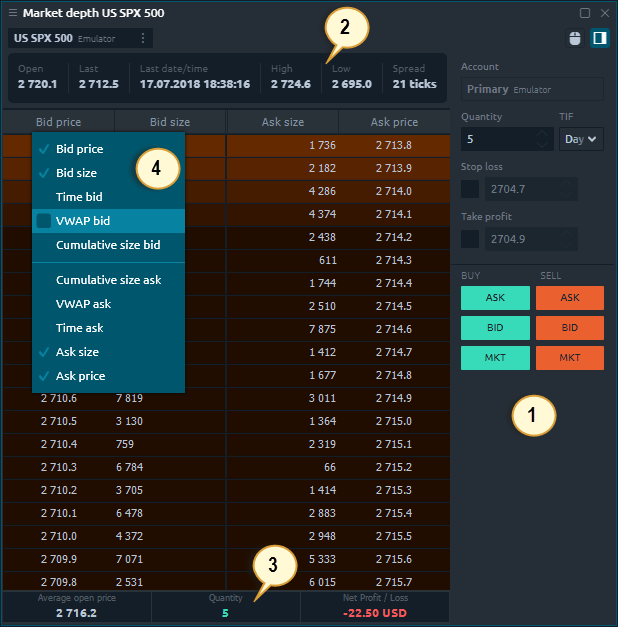The width and height of the screenshot is (618, 627).
Task: Select Cumulative size bid menu item
Action: (107, 245)
